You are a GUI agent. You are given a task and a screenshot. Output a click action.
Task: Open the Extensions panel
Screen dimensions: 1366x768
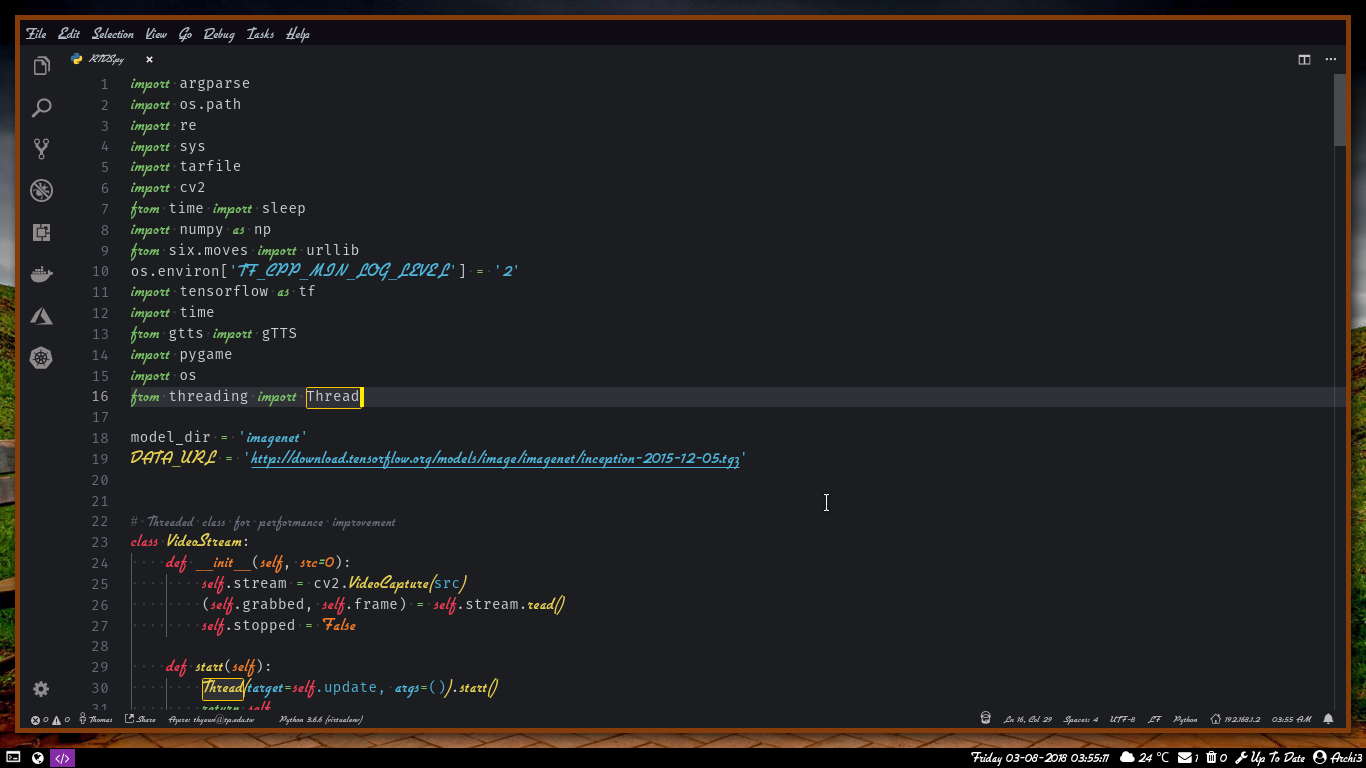click(41, 232)
